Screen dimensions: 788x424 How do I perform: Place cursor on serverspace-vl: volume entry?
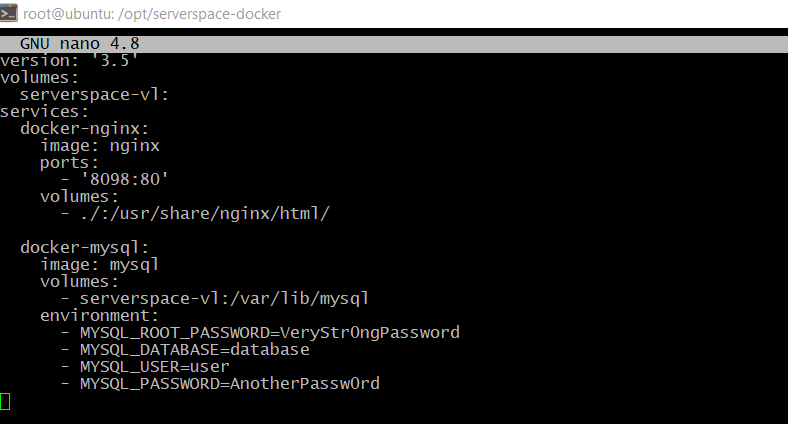click(x=94, y=94)
